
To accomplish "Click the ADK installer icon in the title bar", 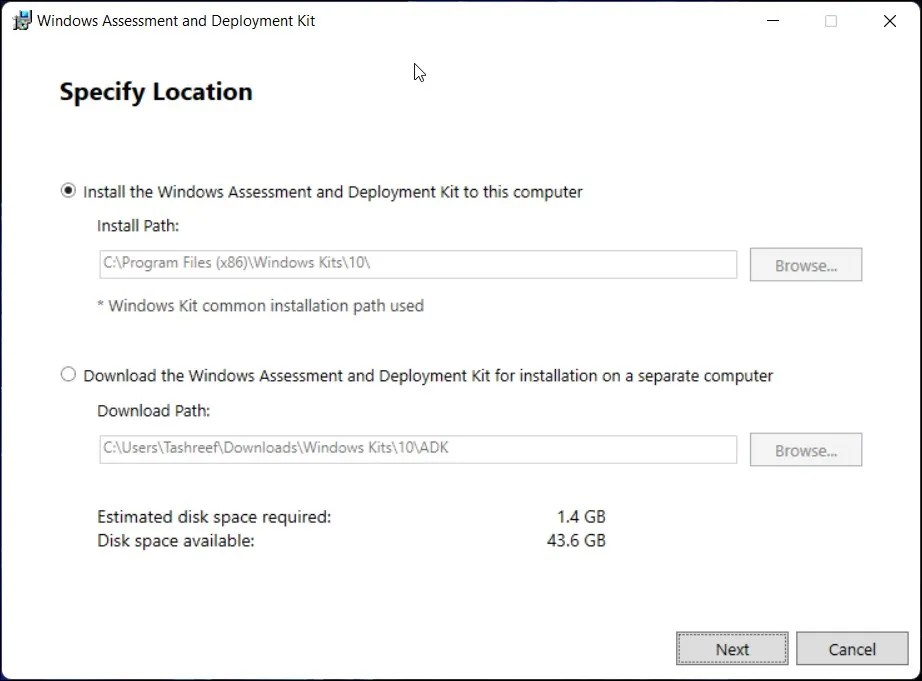I will (x=21, y=19).
